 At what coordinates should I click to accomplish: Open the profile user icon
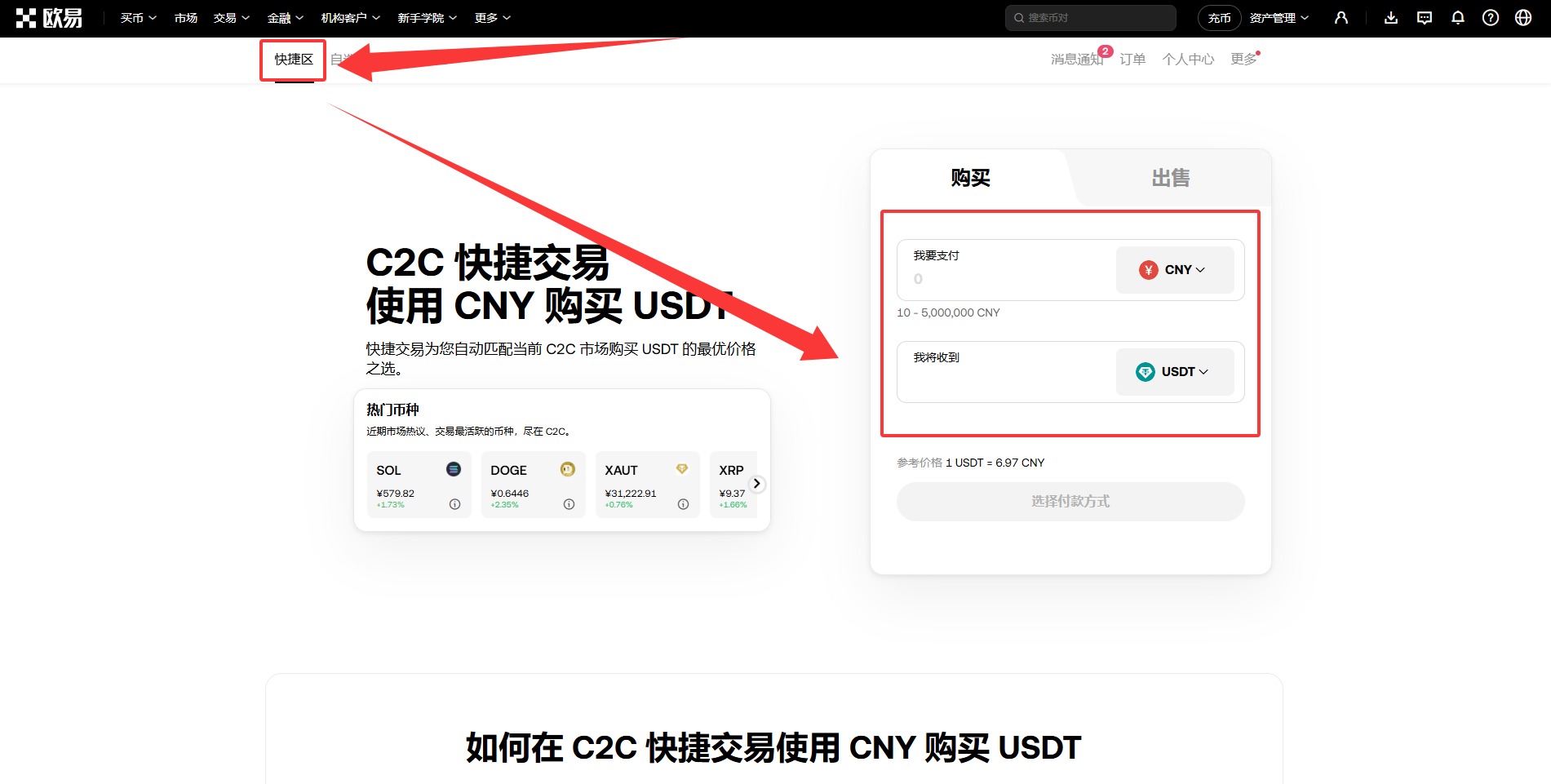[x=1341, y=18]
